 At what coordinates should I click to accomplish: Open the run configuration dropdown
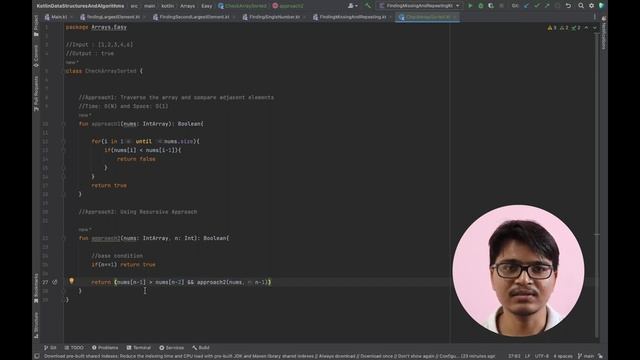click(x=419, y=6)
